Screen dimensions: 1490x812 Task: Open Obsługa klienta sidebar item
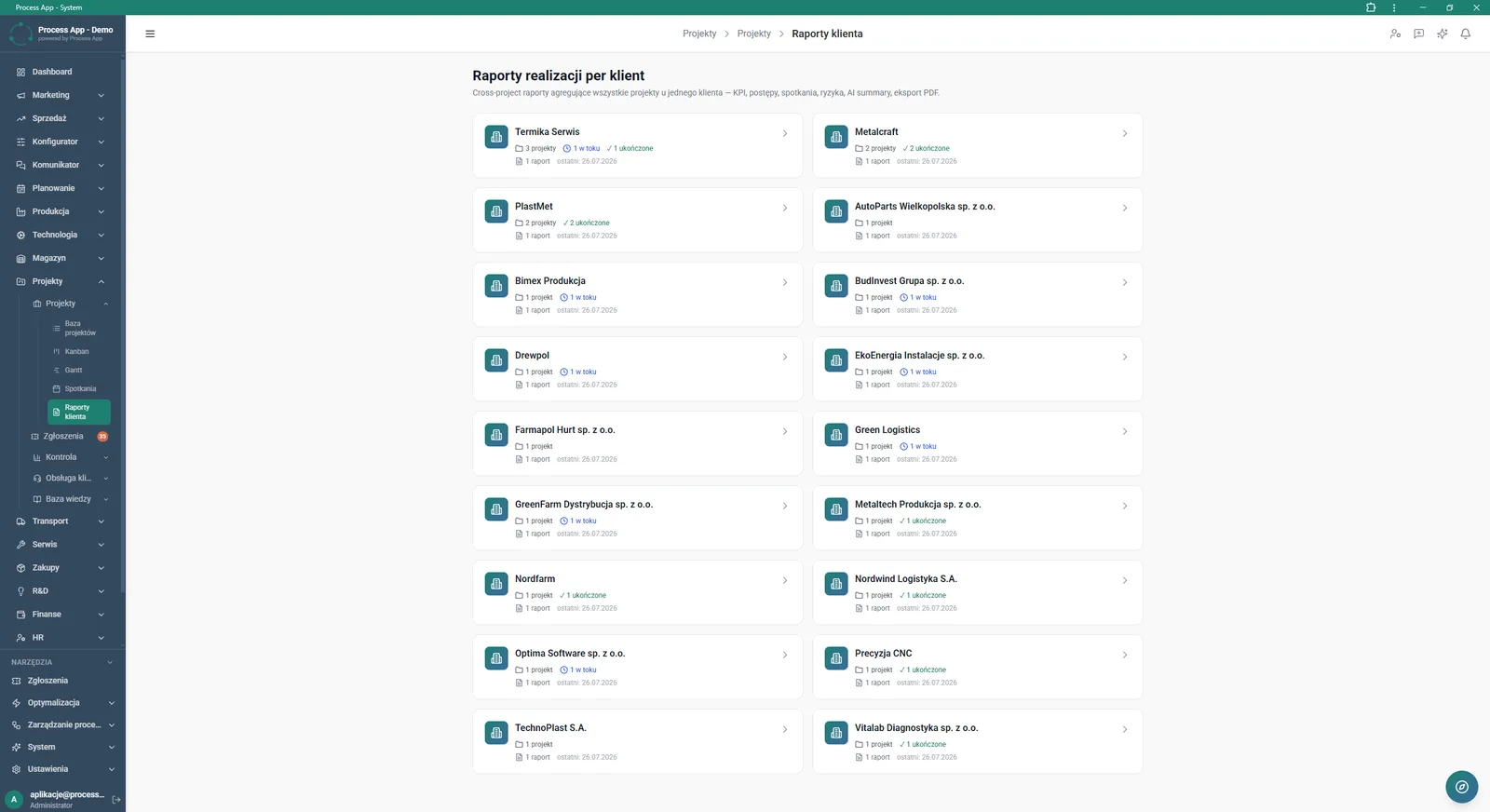pos(69,478)
